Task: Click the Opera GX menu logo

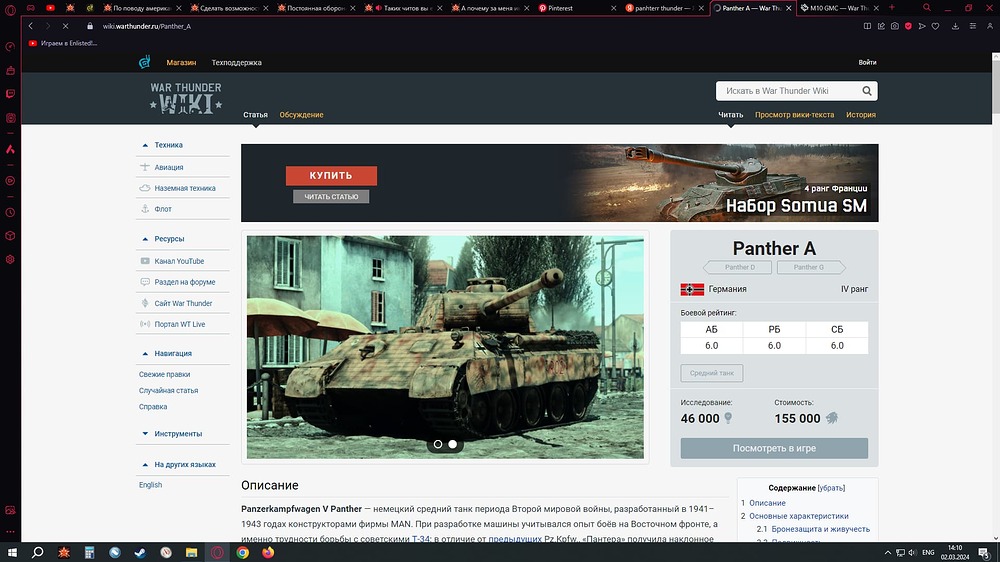Action: (10, 9)
